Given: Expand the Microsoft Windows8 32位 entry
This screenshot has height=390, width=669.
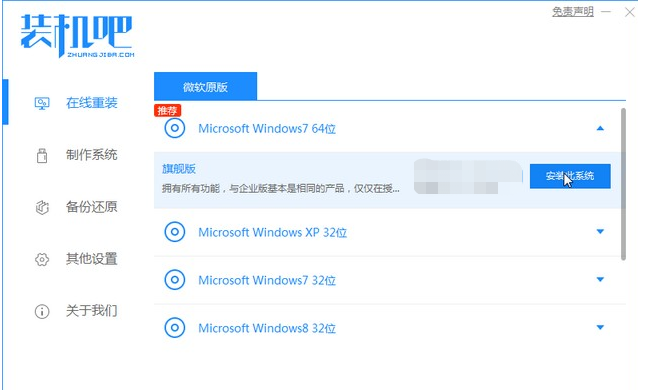Looking at the screenshot, I should [600, 327].
